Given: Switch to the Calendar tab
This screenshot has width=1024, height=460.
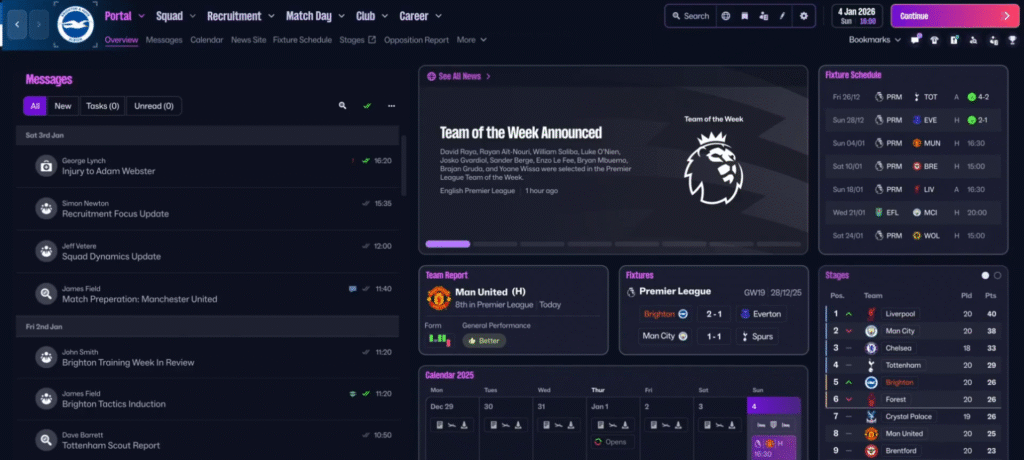Looking at the screenshot, I should coord(207,40).
